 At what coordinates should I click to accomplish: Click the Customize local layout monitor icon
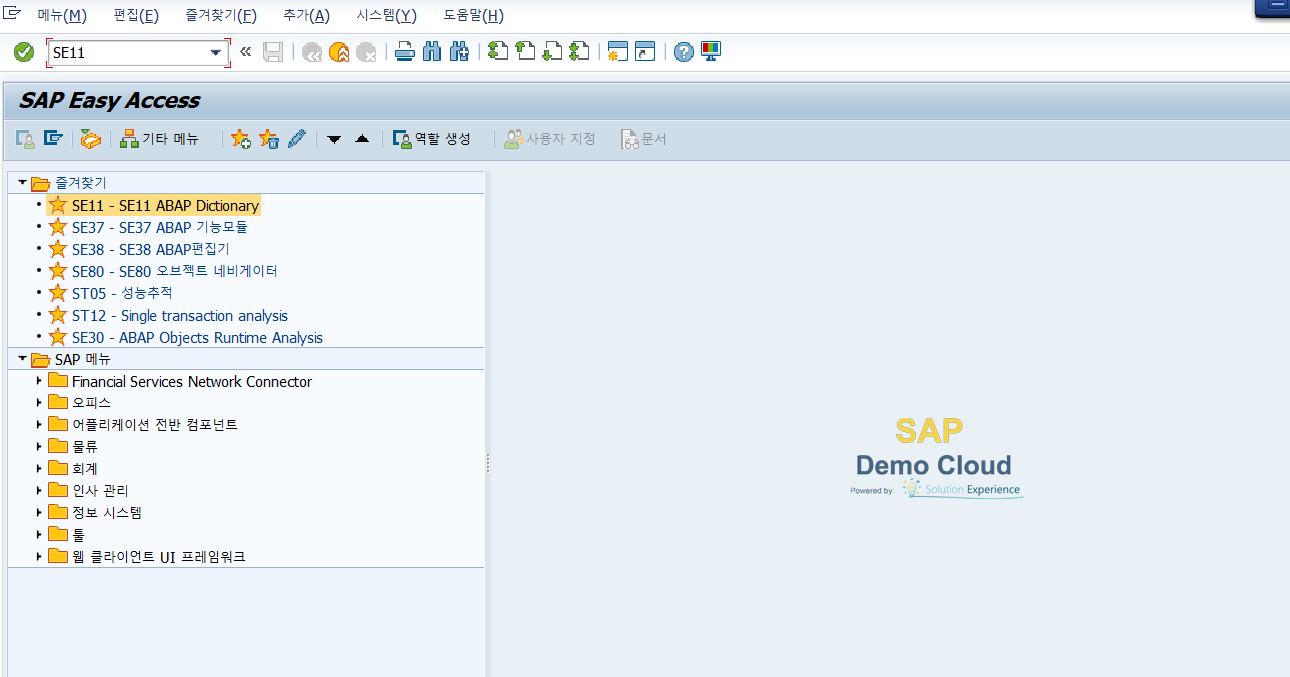pyautogui.click(x=710, y=52)
